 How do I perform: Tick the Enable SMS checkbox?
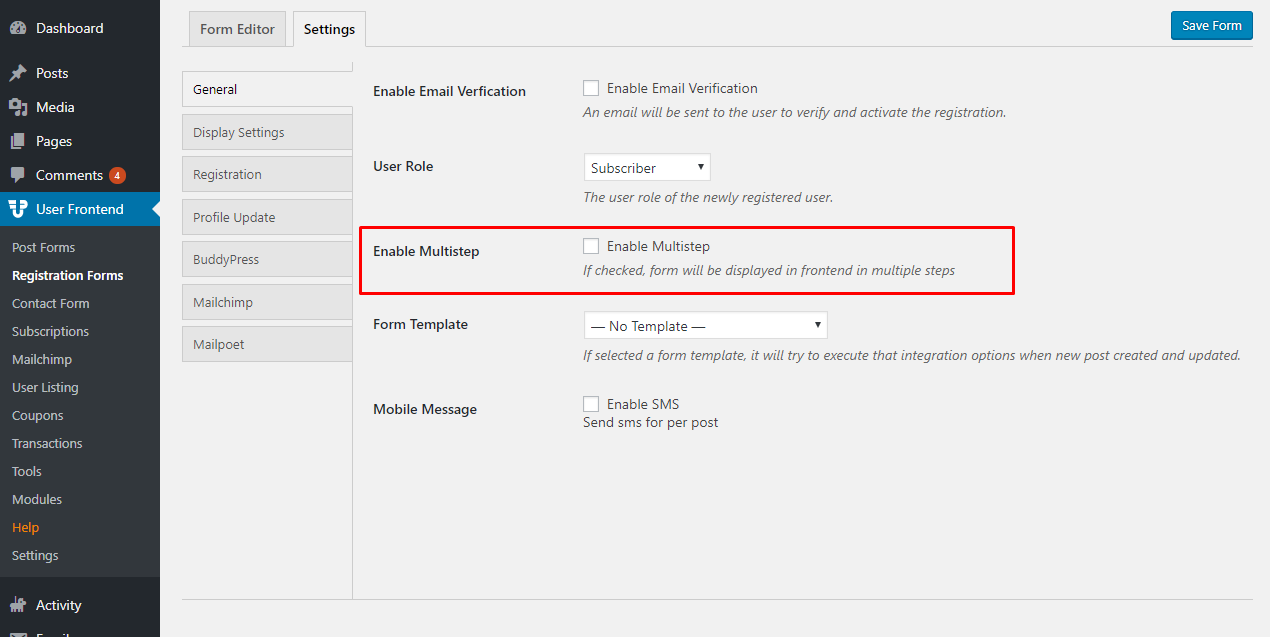591,404
